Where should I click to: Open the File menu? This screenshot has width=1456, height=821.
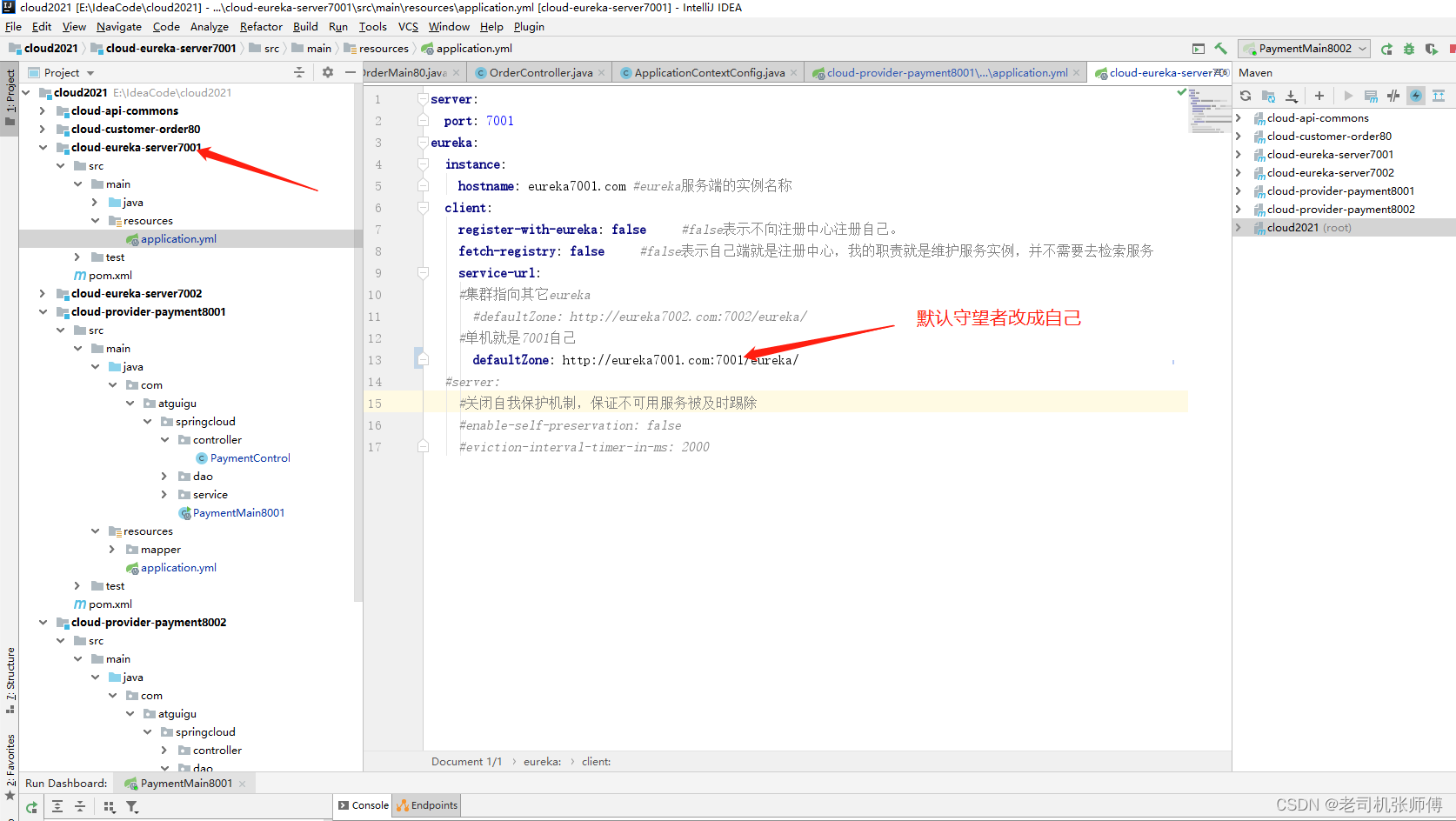pos(13,27)
